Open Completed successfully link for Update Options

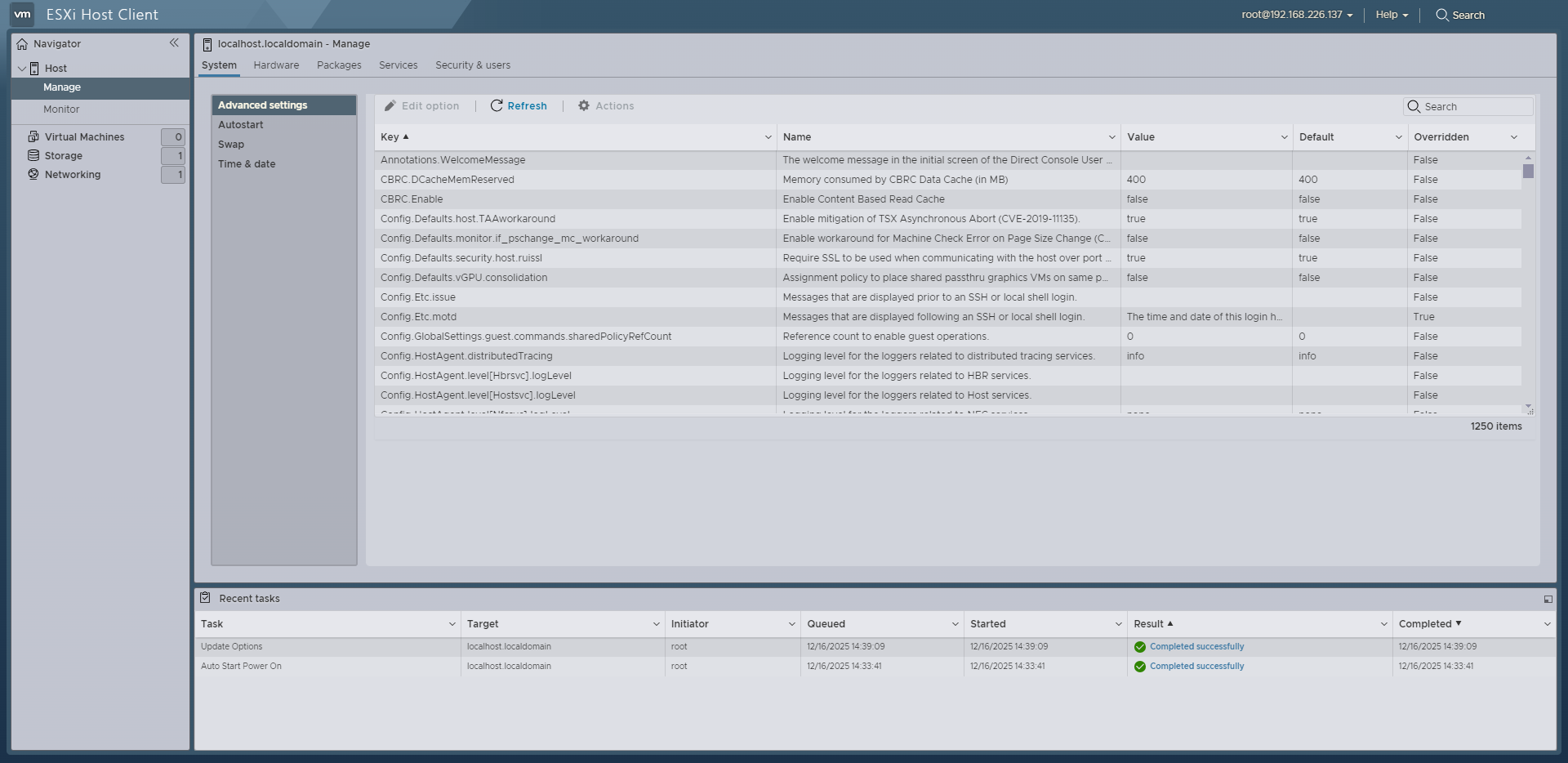pyautogui.click(x=1196, y=646)
